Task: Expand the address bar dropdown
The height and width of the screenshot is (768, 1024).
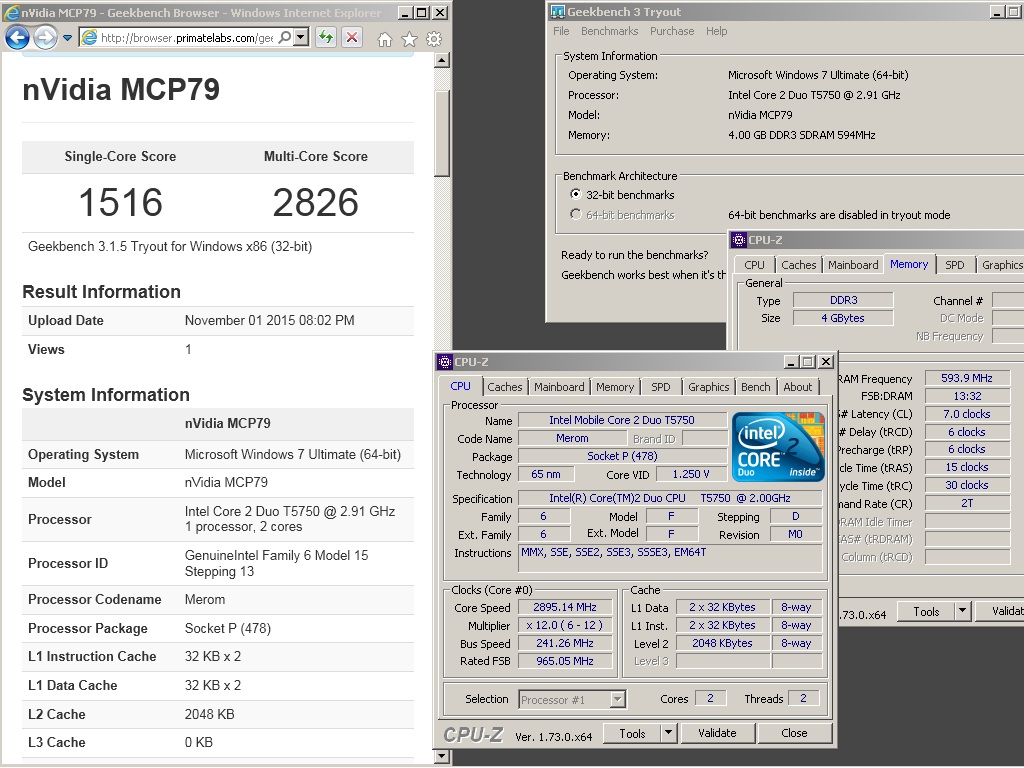Action: point(300,38)
